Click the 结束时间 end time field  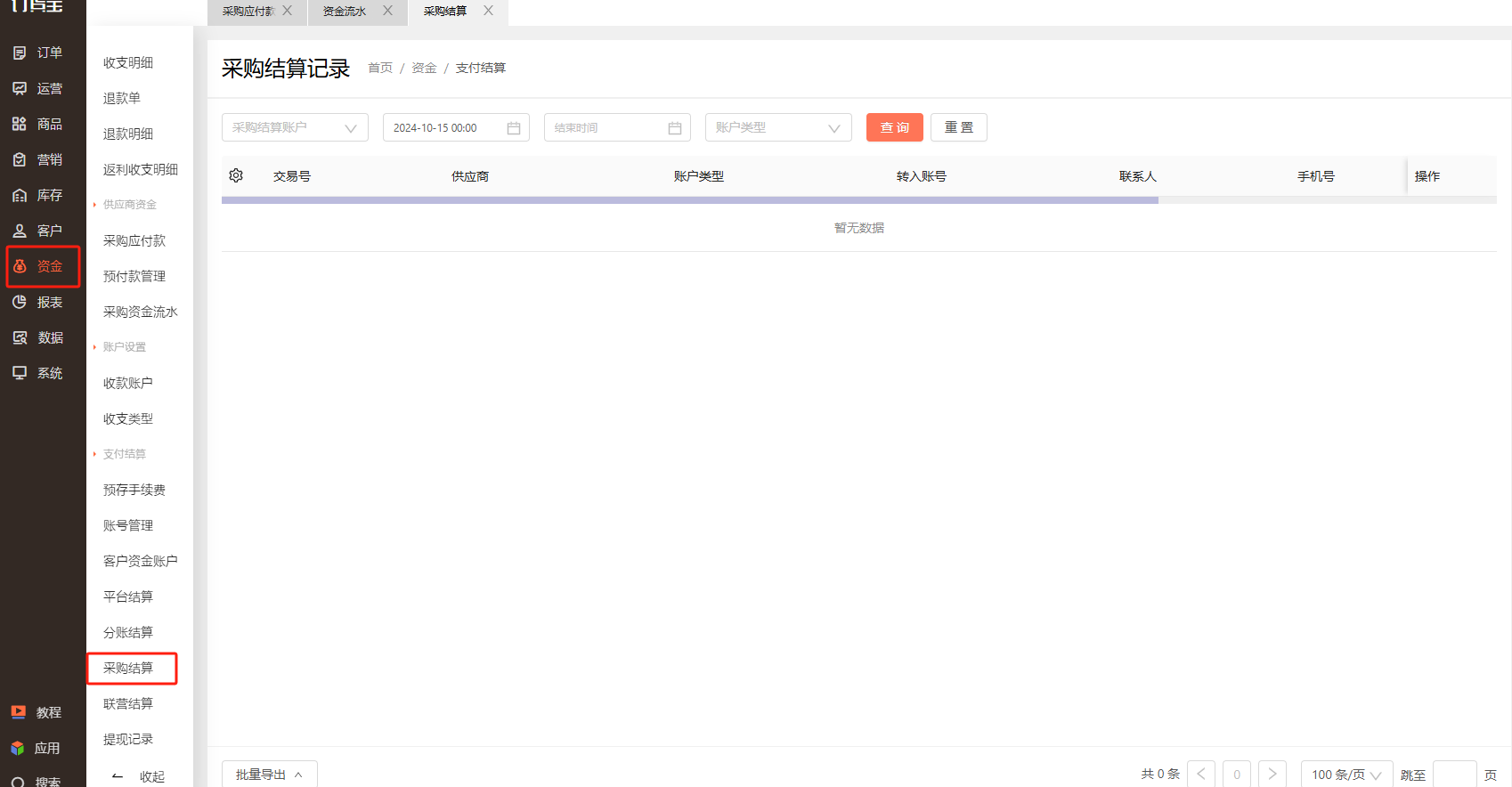[x=617, y=127]
